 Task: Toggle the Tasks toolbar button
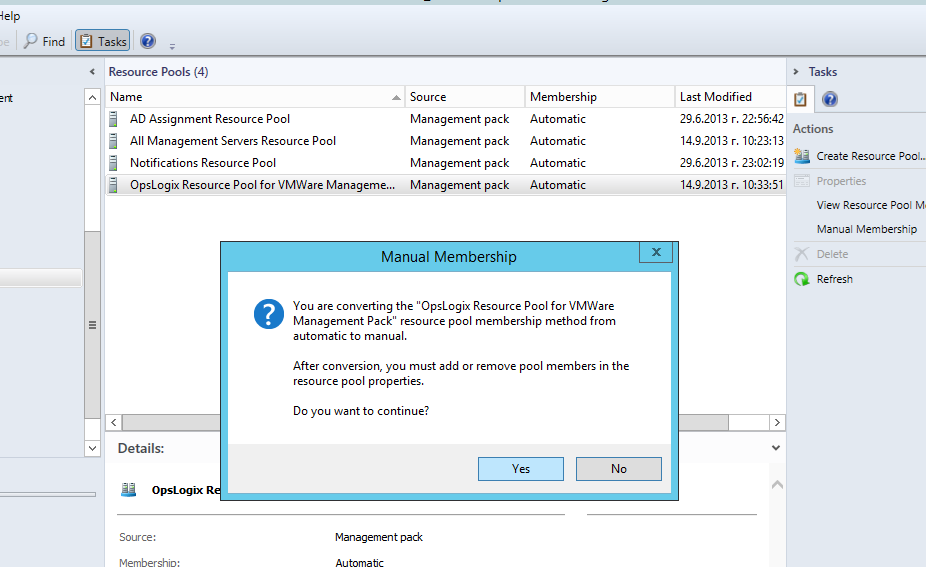click(x=102, y=41)
